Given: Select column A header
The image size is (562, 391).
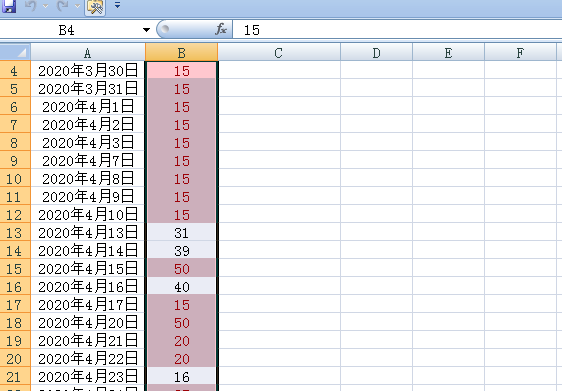Looking at the screenshot, I should (x=88, y=52).
